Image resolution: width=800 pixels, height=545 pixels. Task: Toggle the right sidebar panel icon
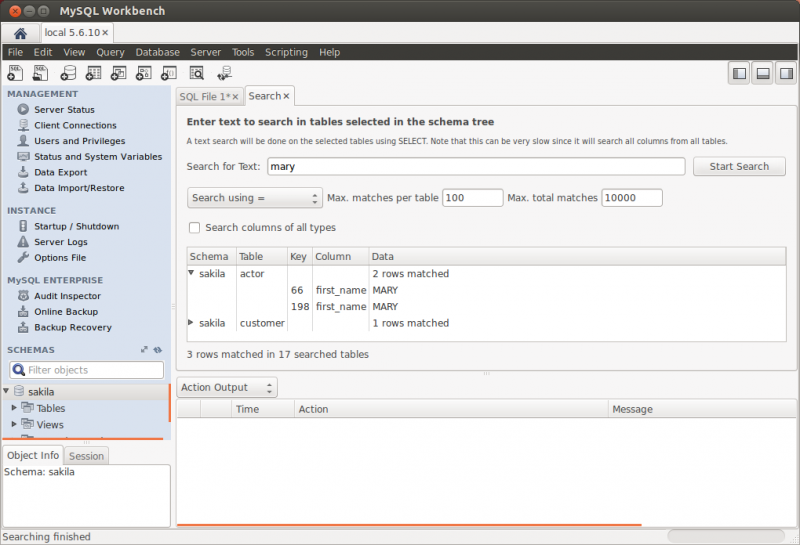pos(786,74)
